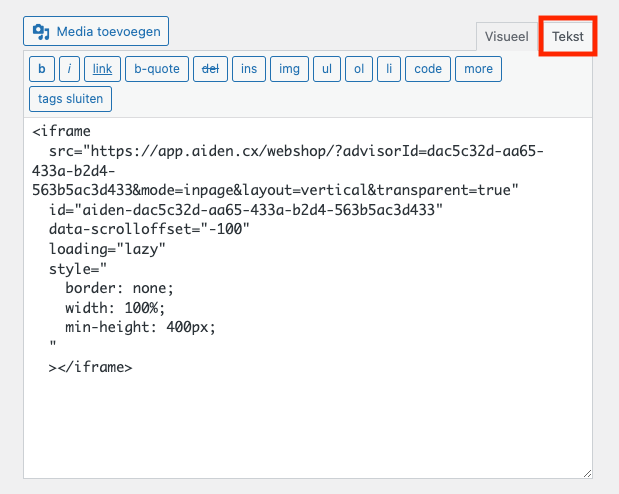Insert code tag with code button
Image resolution: width=619 pixels, height=494 pixels.
tap(428, 69)
